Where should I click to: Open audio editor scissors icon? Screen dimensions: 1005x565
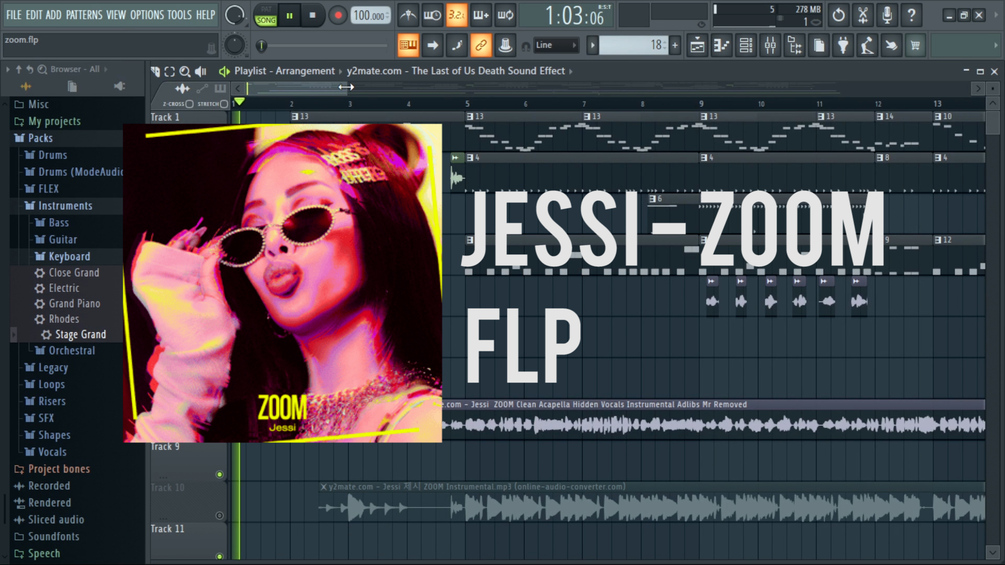[x=863, y=15]
